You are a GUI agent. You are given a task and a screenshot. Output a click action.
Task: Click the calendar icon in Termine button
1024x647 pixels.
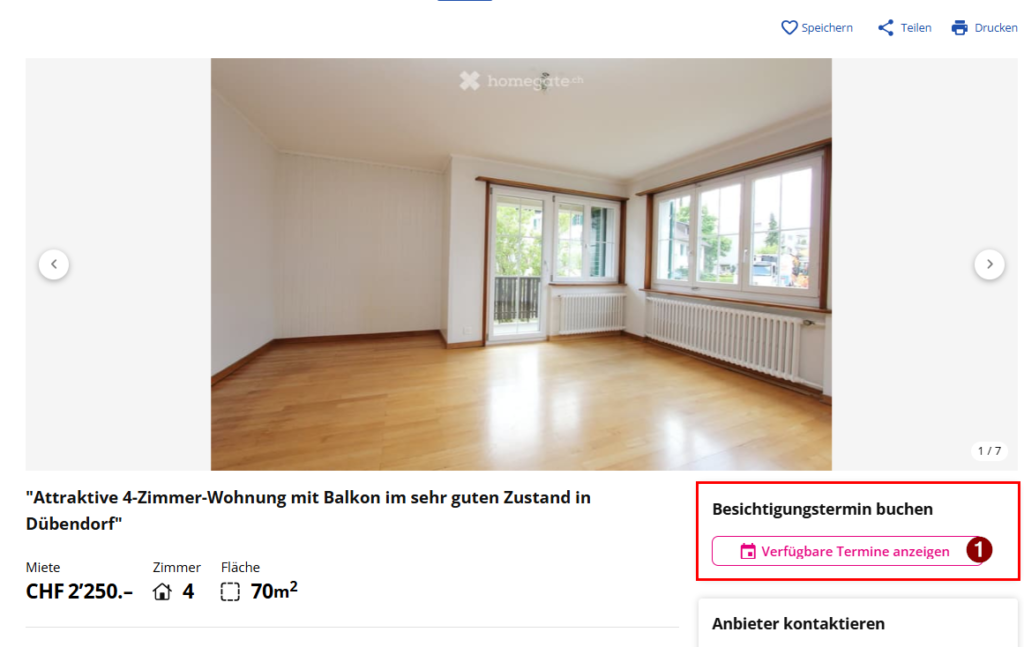click(x=748, y=552)
